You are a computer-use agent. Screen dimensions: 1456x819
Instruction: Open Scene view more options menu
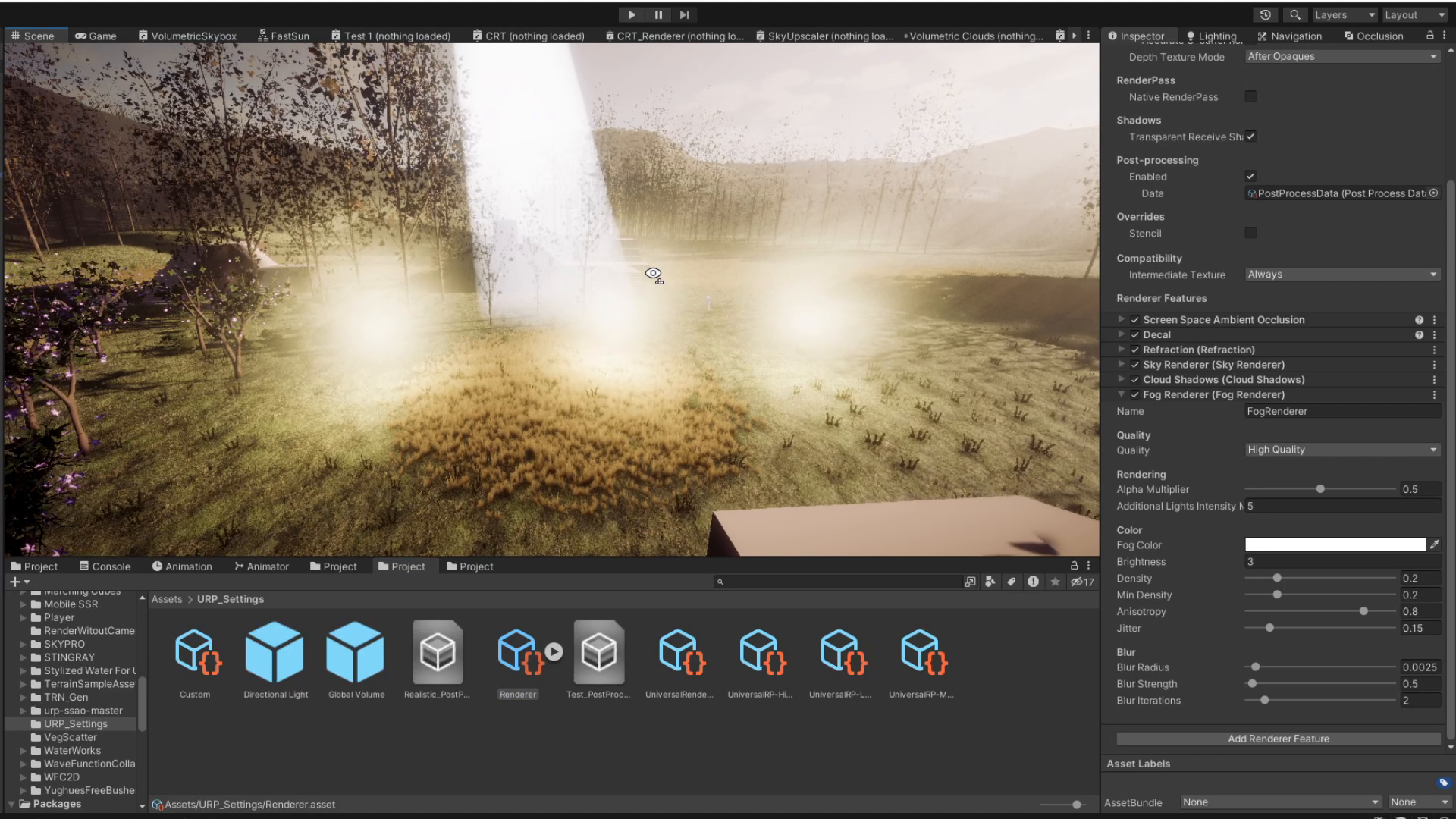[1088, 36]
